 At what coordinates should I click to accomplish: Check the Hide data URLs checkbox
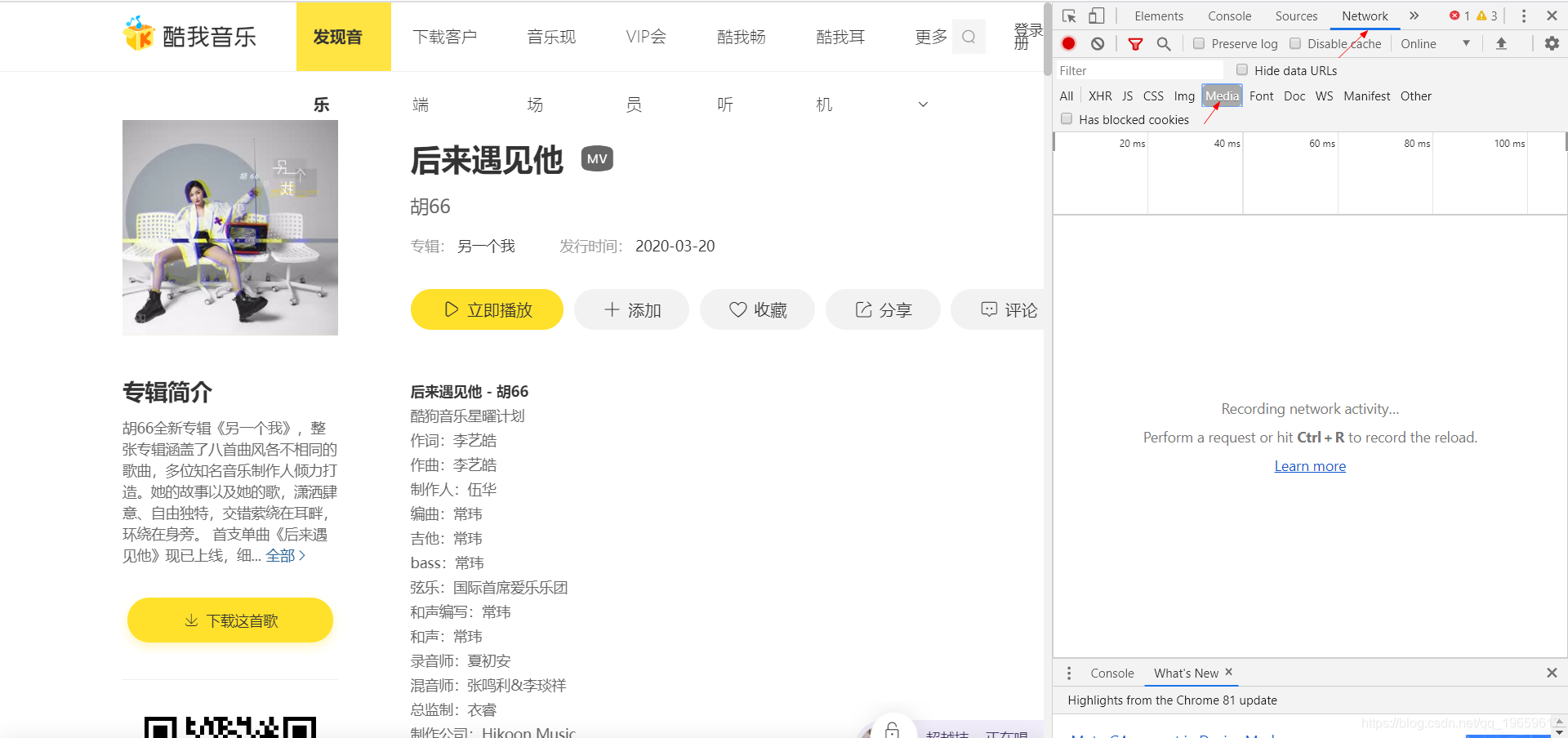[1242, 70]
